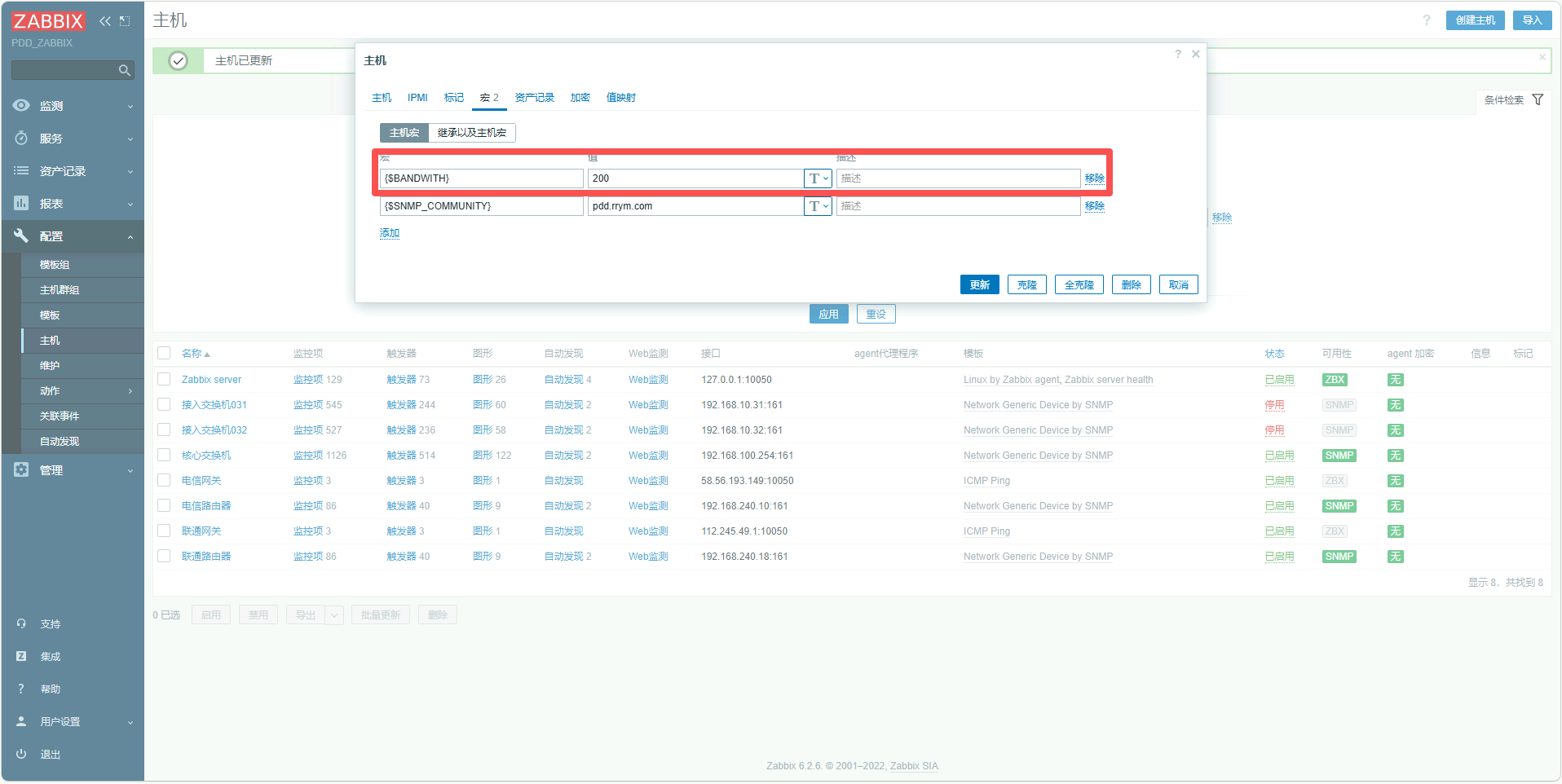Click the 服务 stopwatch icon
The width and height of the screenshot is (1562, 784).
pos(21,139)
